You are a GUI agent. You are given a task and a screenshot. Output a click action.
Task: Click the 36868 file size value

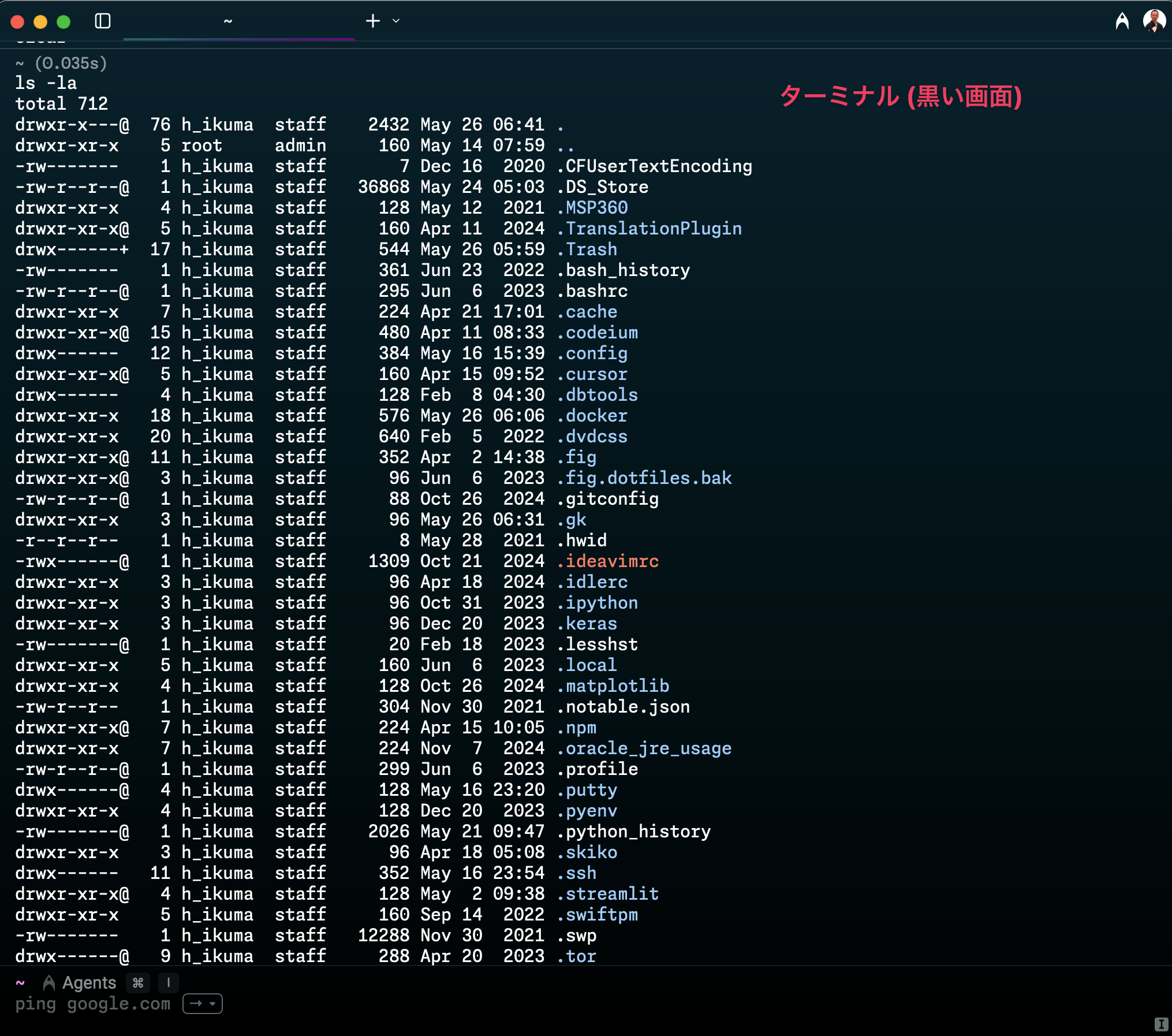coord(383,187)
